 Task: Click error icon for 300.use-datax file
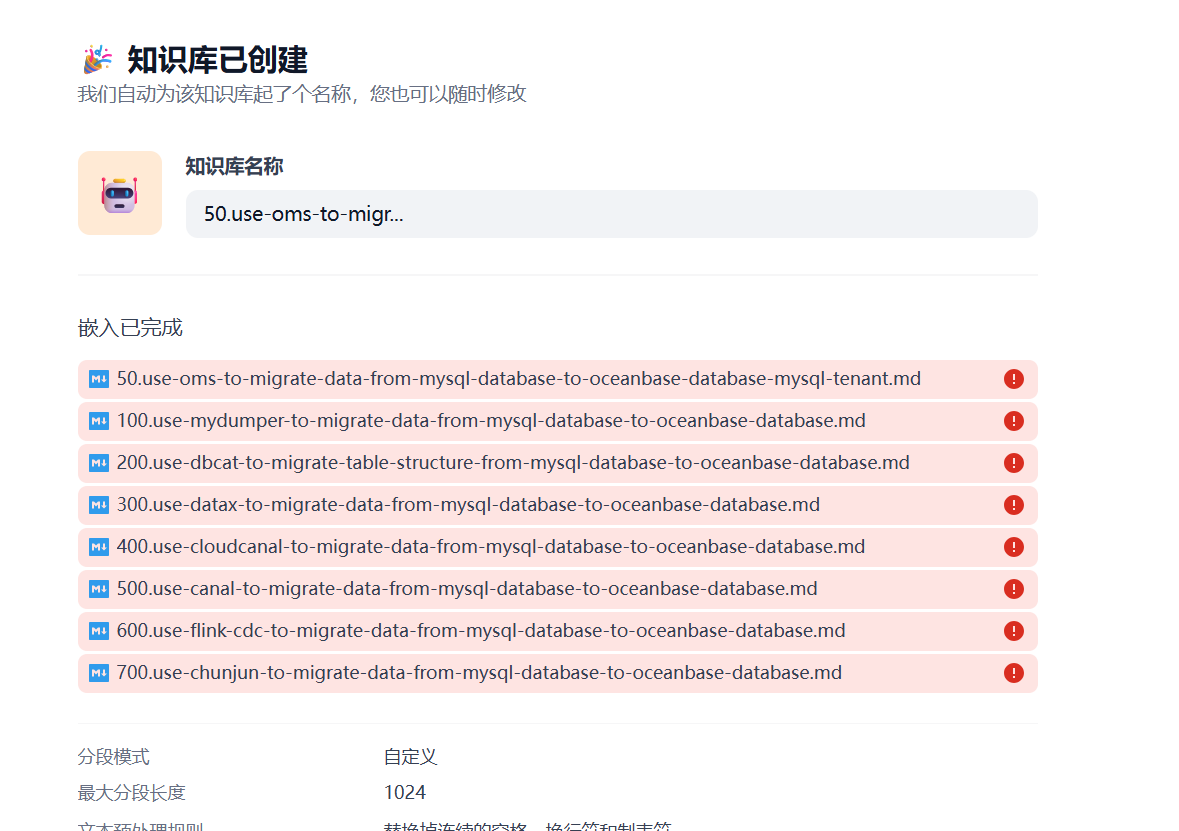pos(1013,505)
